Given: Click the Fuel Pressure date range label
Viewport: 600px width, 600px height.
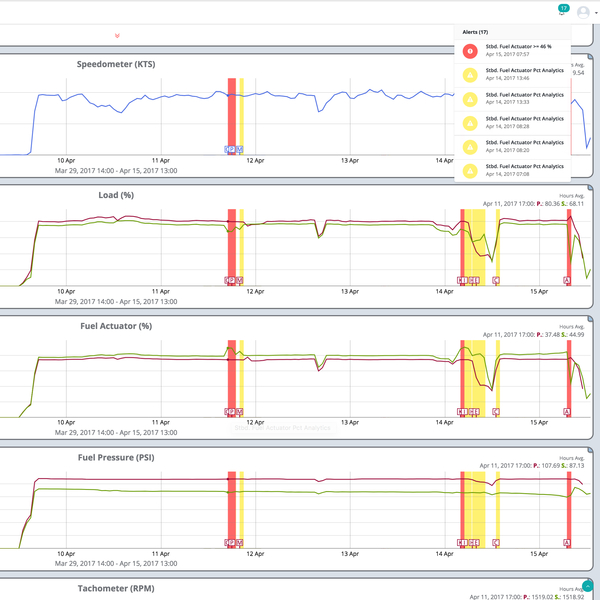Looking at the screenshot, I should pos(116,563).
